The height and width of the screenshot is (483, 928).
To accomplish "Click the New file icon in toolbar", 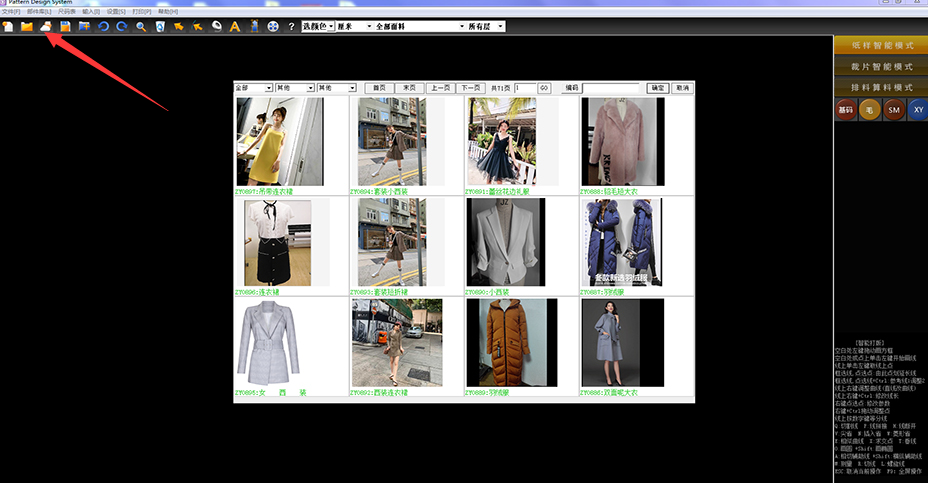I will pos(8,25).
